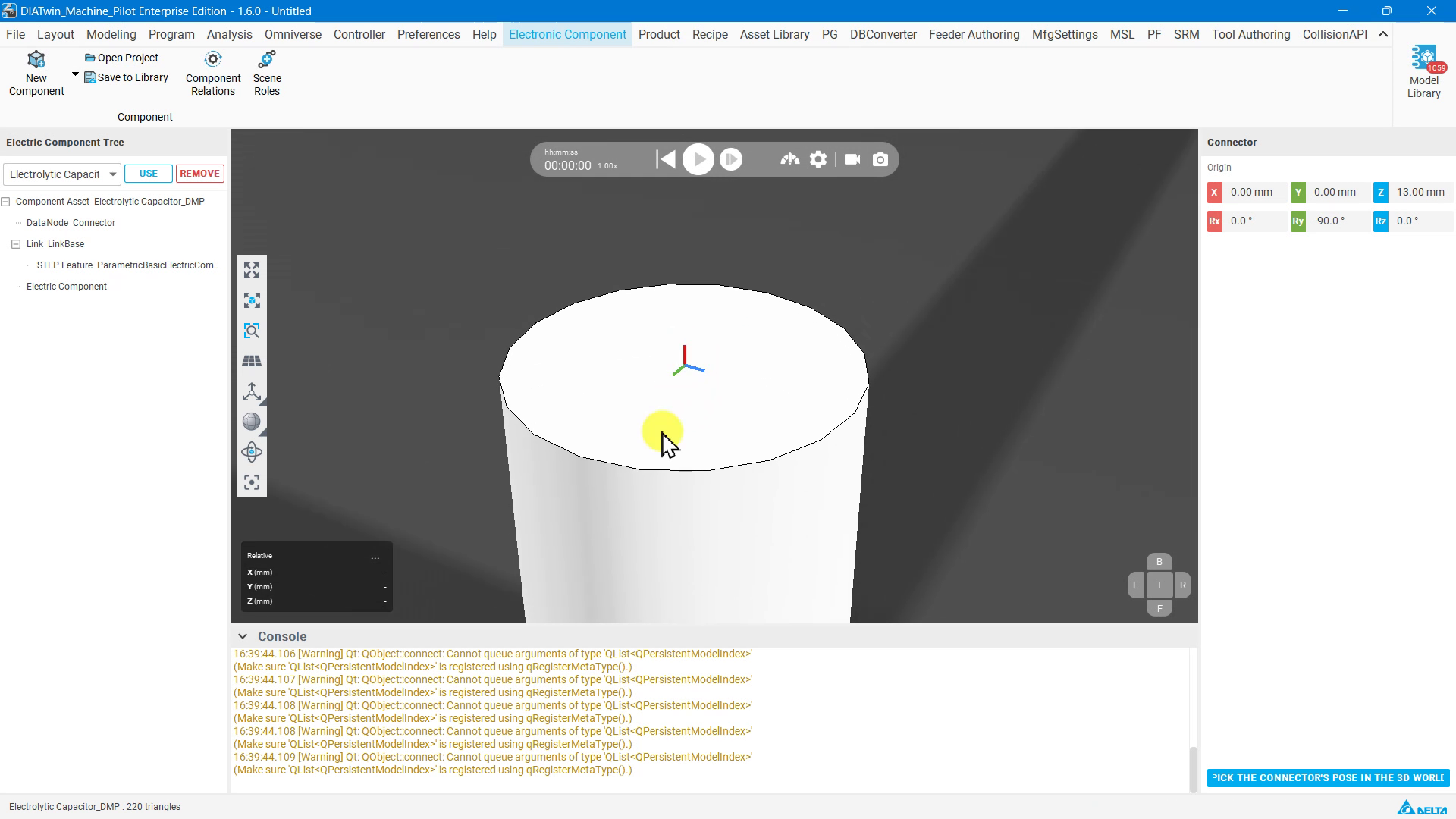Open the Relative panel options ellipsis
Viewport: 1456px width, 819px height.
pyautogui.click(x=375, y=557)
